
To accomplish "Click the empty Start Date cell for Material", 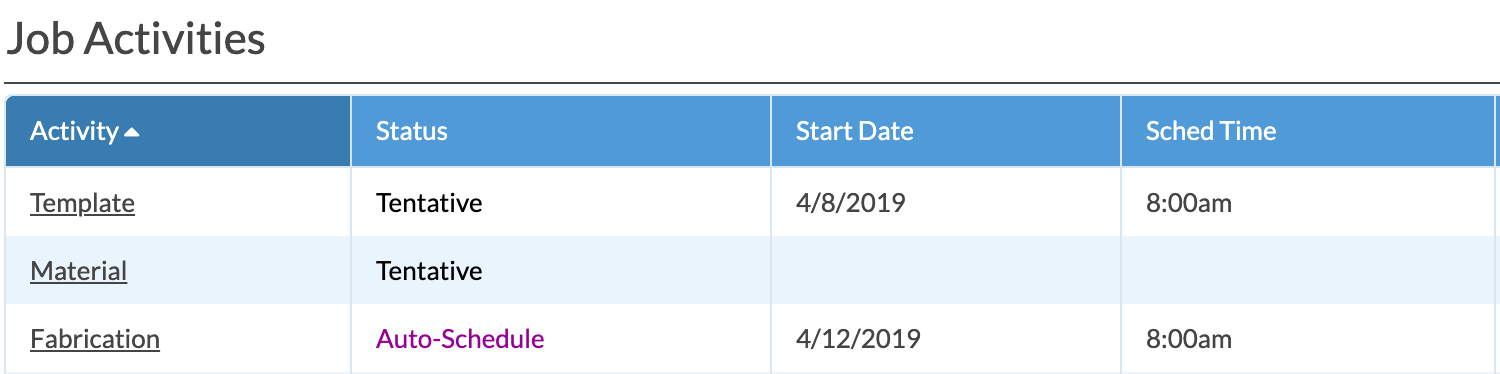I will click(x=946, y=270).
